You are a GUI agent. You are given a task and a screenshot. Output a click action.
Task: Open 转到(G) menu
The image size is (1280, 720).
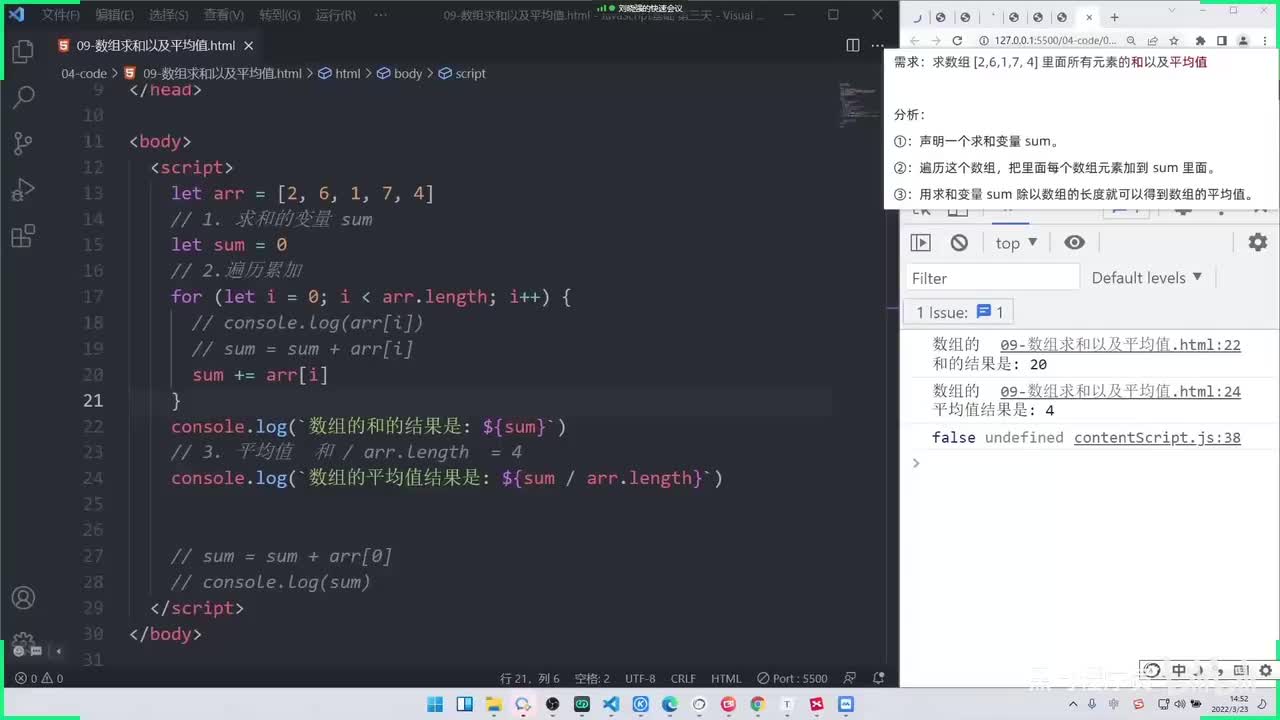[279, 15]
